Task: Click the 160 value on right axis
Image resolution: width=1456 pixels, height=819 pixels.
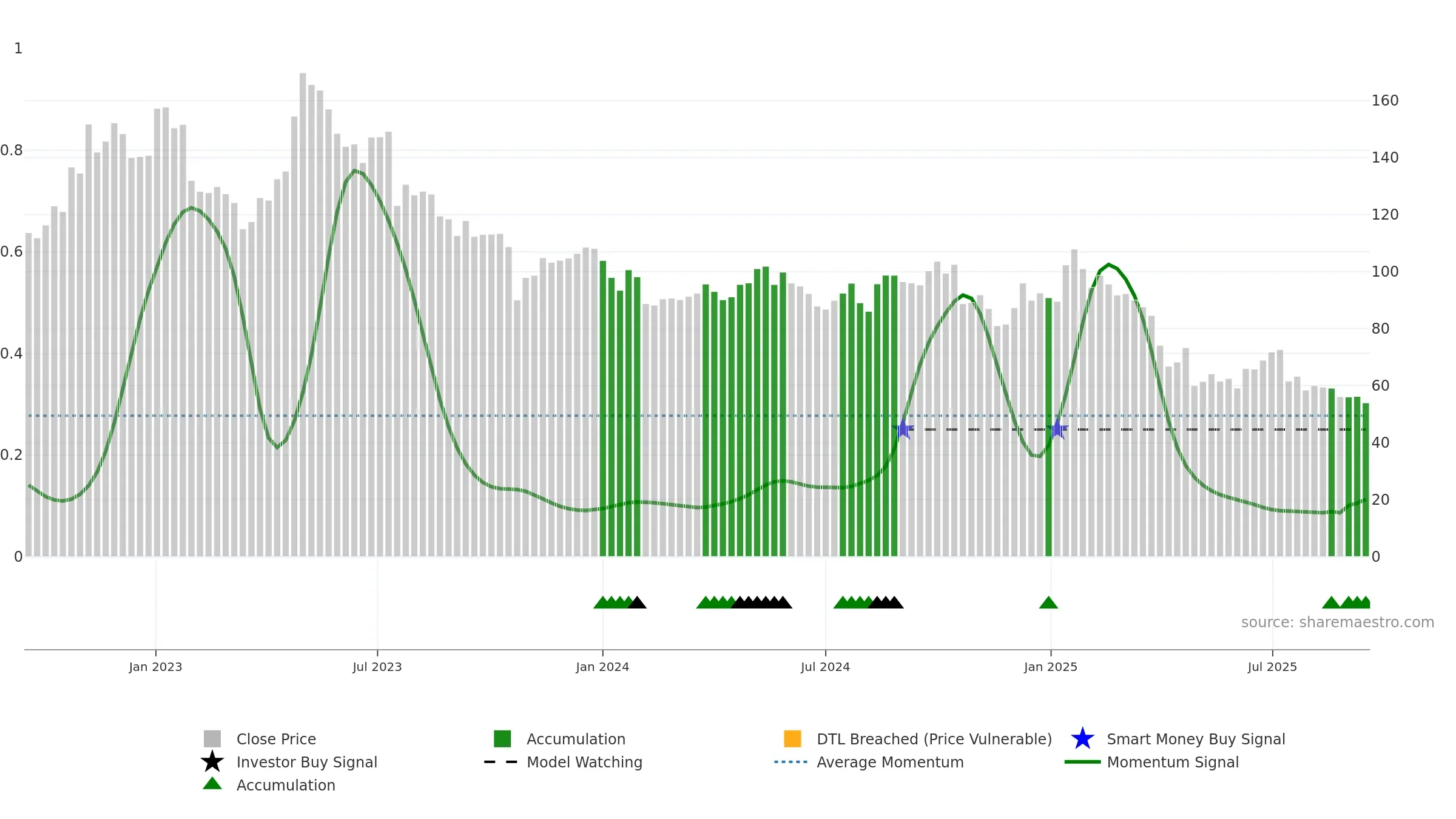Action: [x=1385, y=101]
